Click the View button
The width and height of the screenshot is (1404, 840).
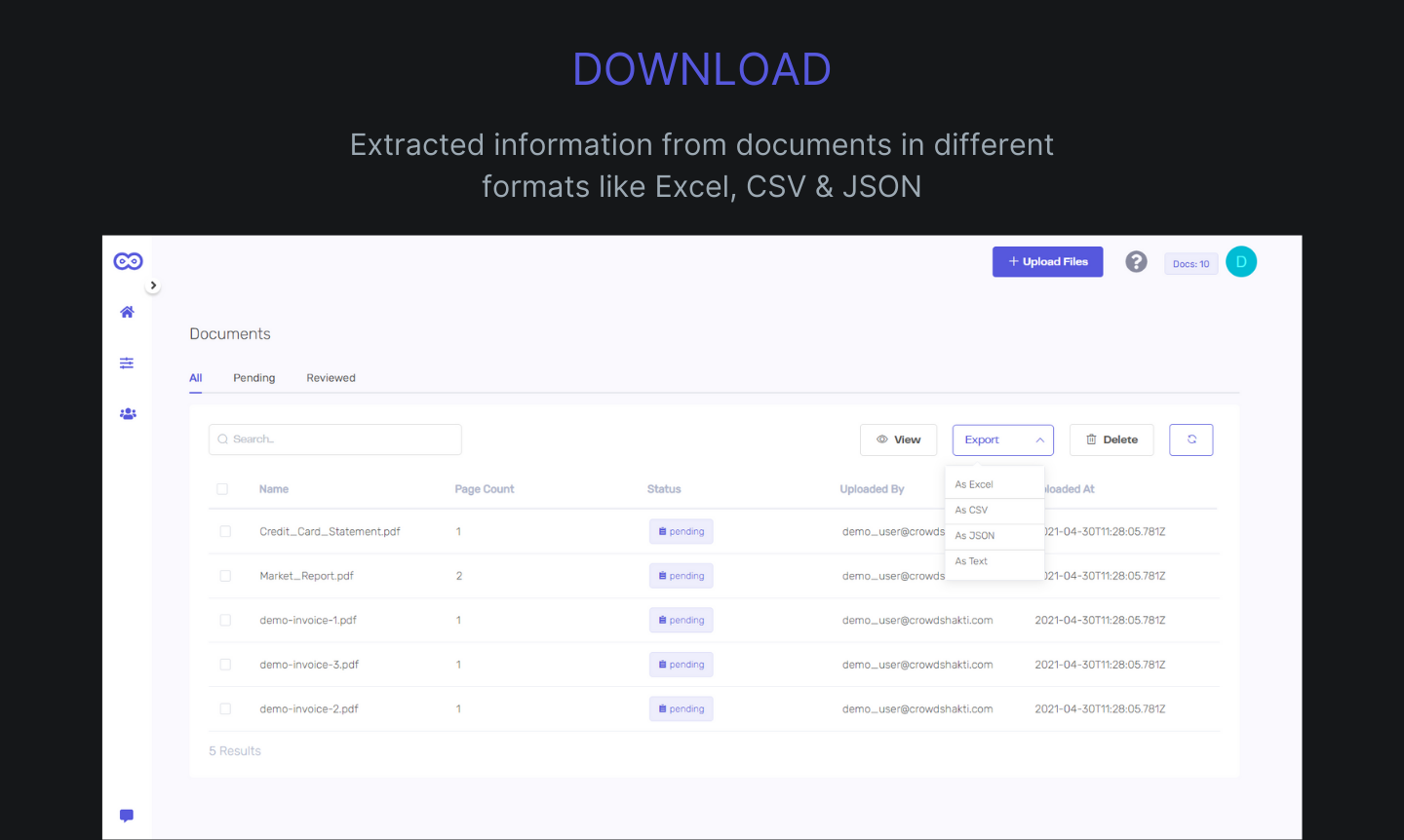(x=898, y=439)
